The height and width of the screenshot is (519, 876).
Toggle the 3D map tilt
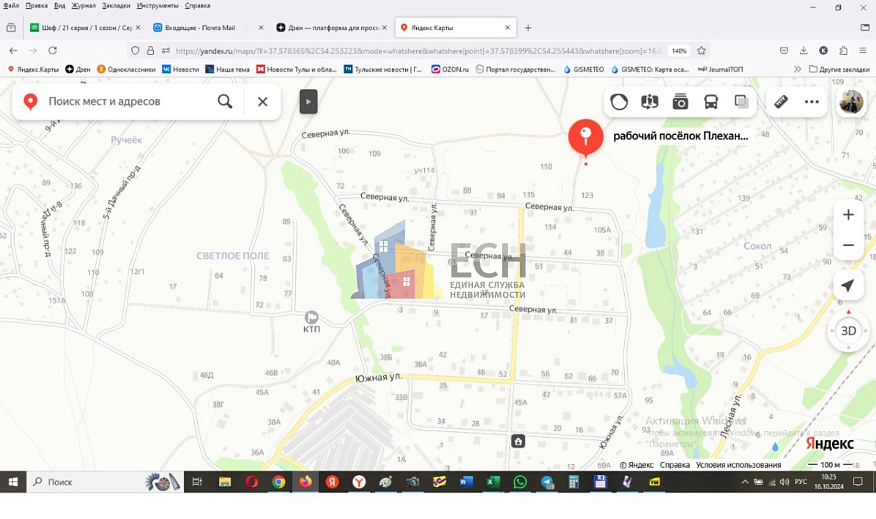[849, 331]
